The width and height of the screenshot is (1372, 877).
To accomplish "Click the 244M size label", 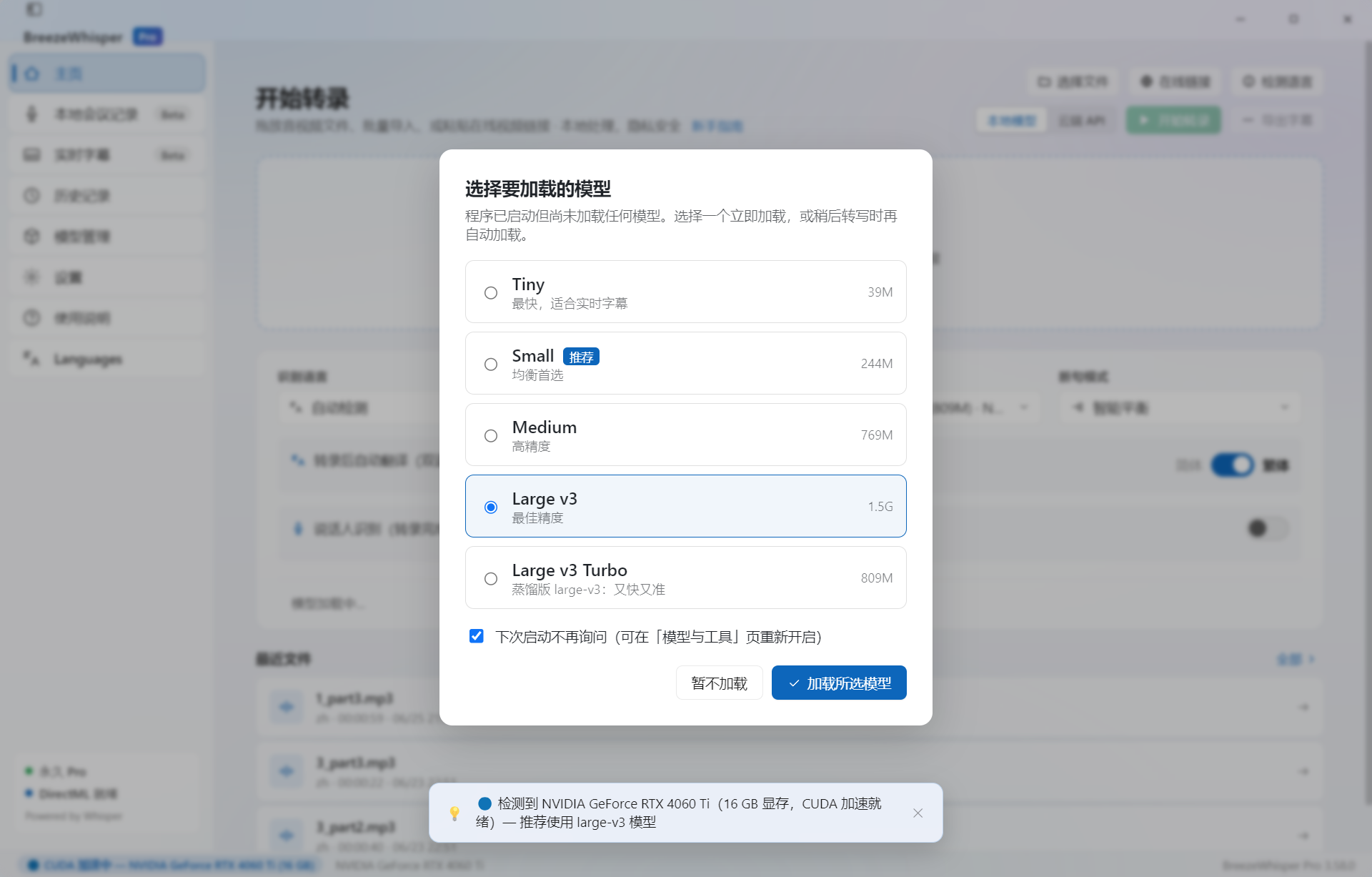I will tap(877, 363).
